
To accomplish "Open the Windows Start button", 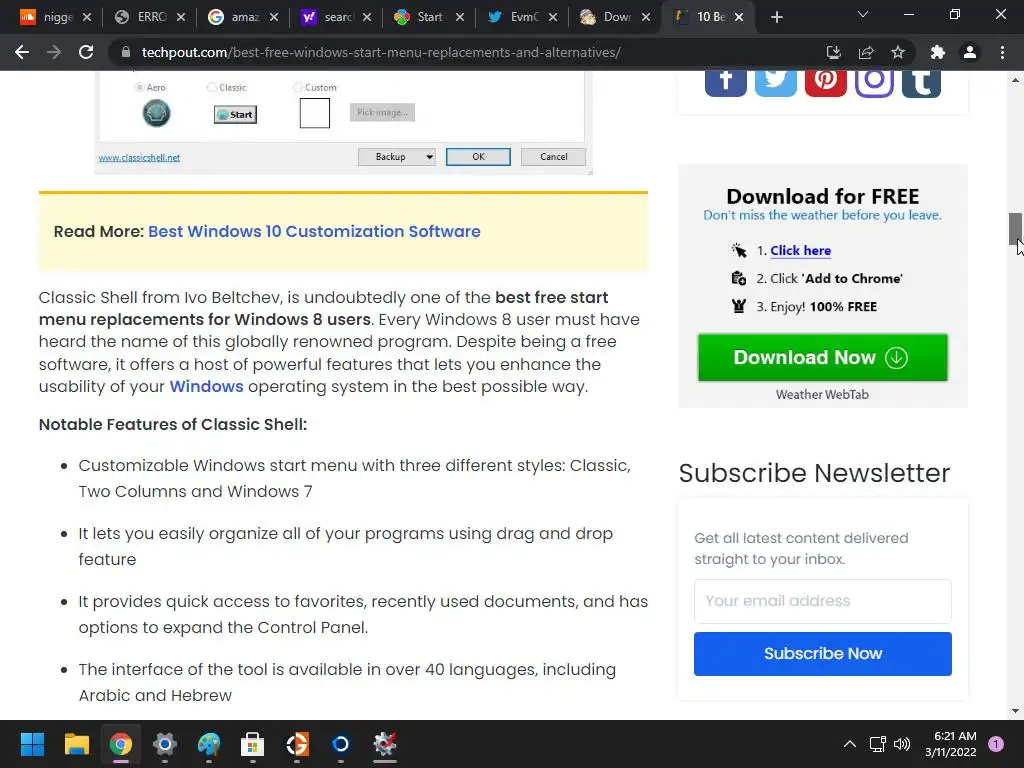I will tap(32, 744).
